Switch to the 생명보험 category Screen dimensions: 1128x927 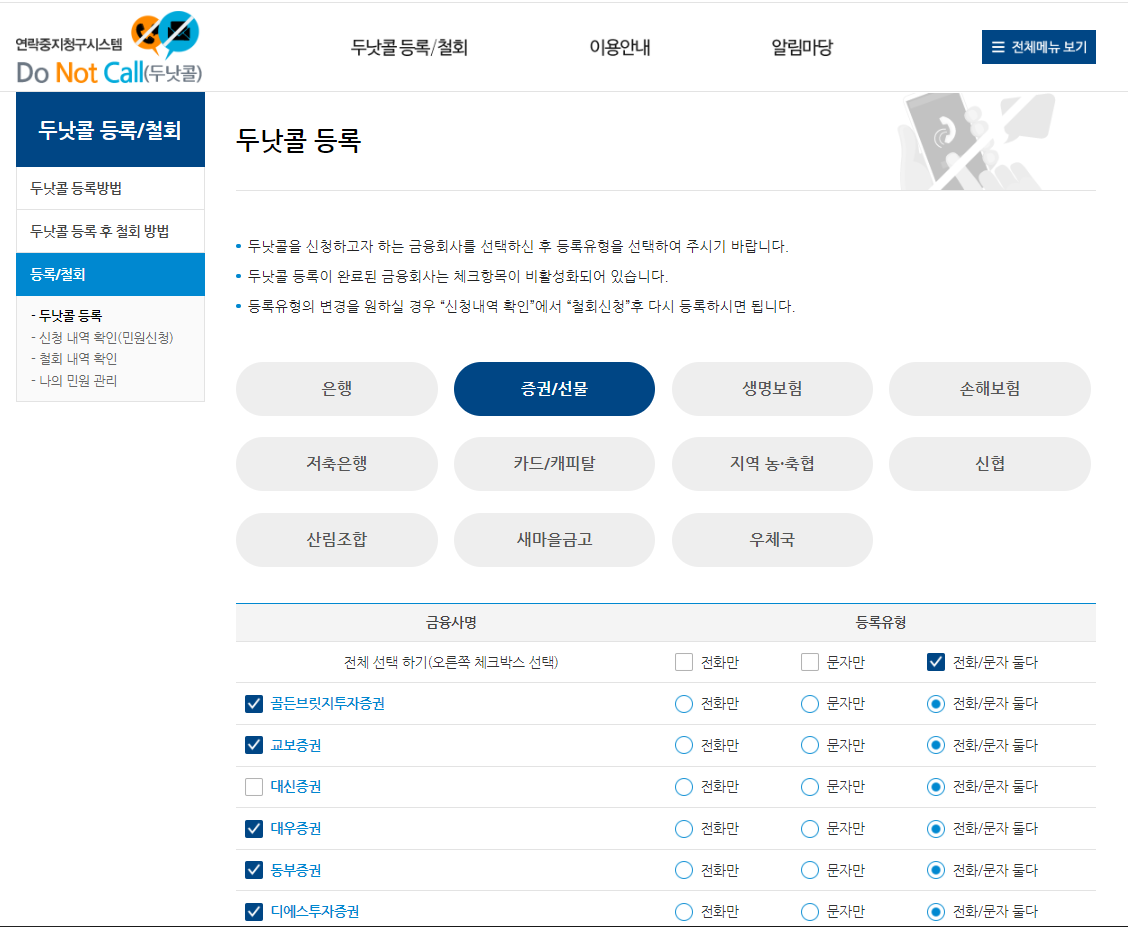pyautogui.click(x=772, y=389)
